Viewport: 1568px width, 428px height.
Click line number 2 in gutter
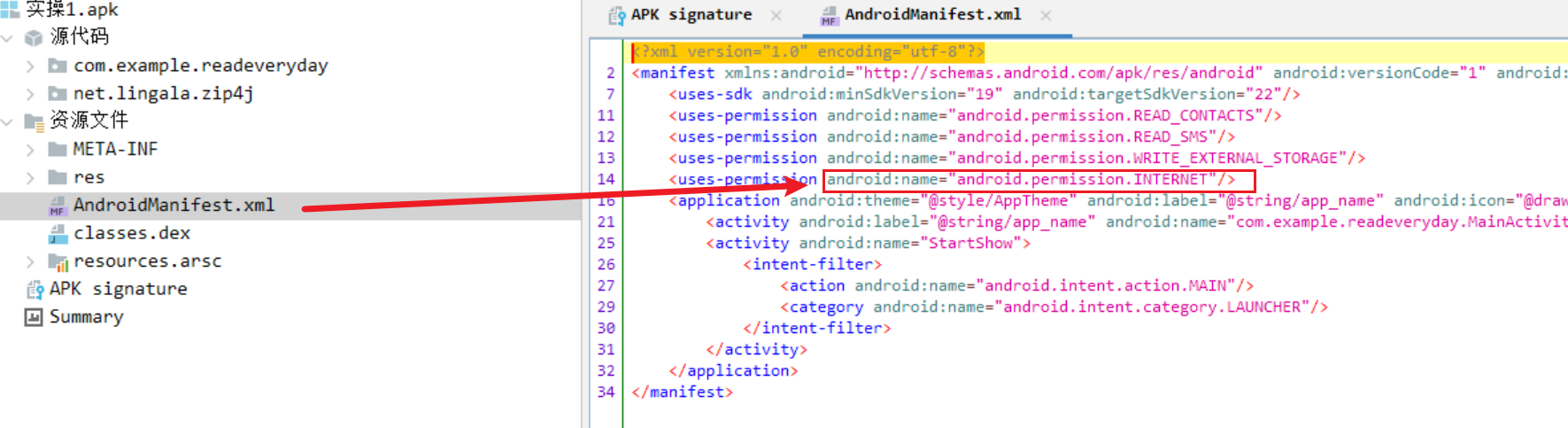pyautogui.click(x=610, y=73)
